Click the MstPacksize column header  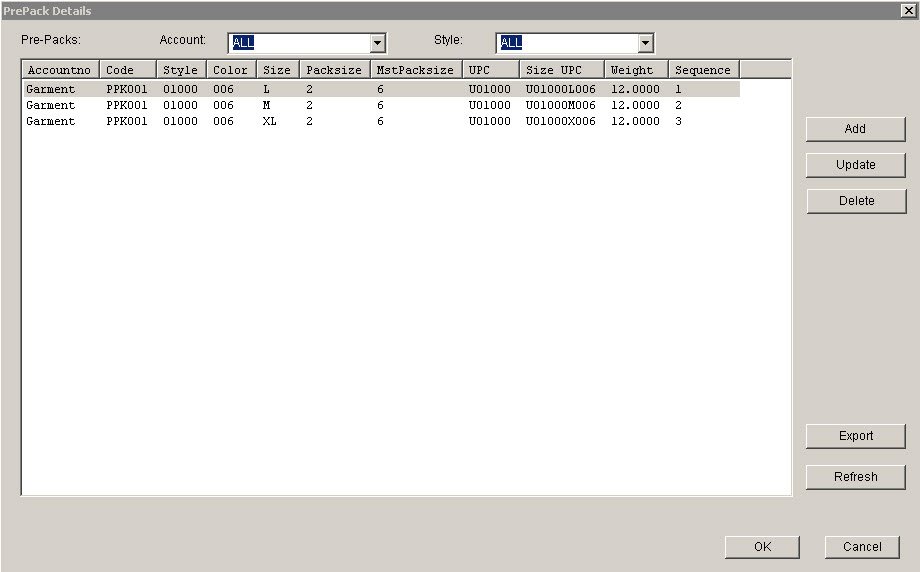point(415,70)
